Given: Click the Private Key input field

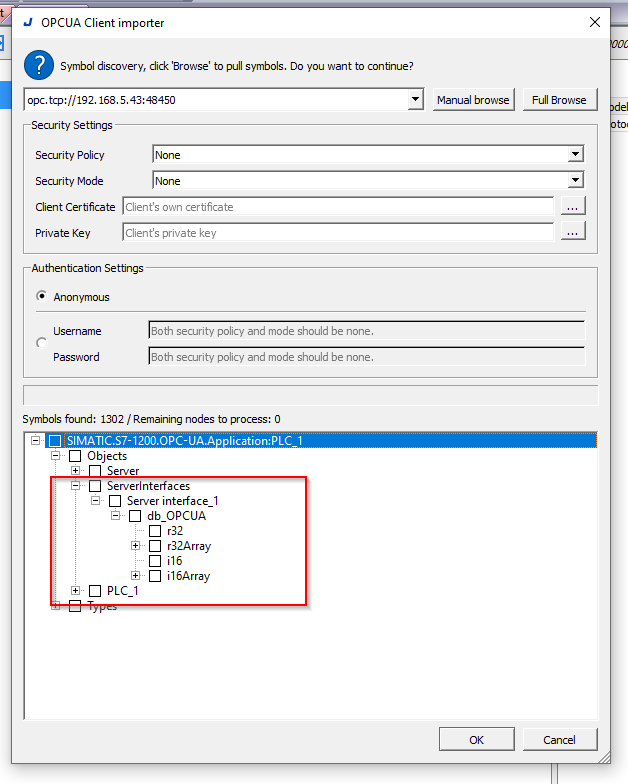Looking at the screenshot, I should pyautogui.click(x=338, y=233).
